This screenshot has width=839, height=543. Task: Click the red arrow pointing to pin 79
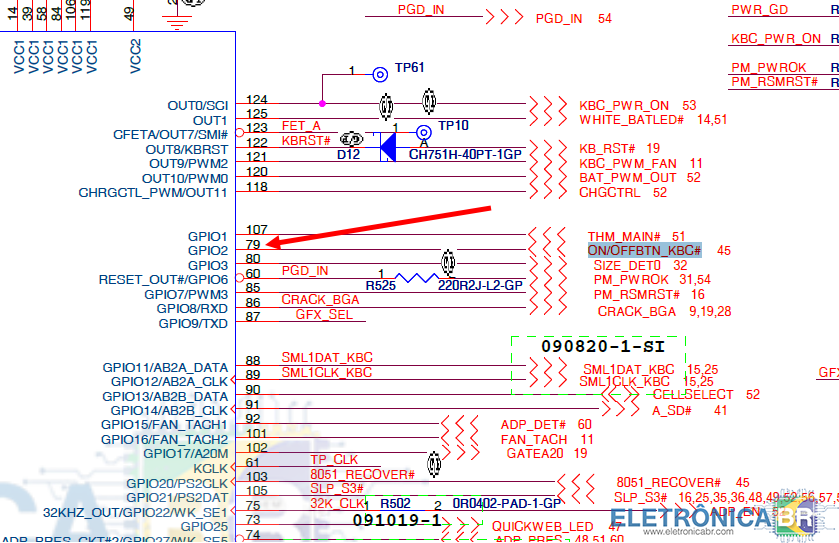(x=380, y=225)
